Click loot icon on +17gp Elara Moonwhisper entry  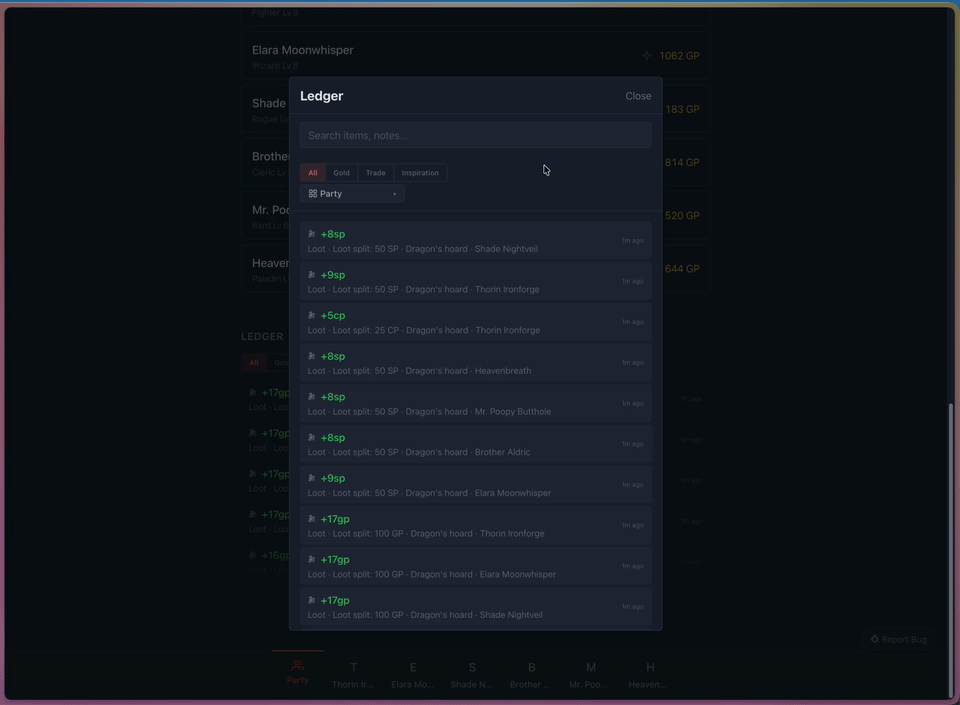pyautogui.click(x=312, y=559)
